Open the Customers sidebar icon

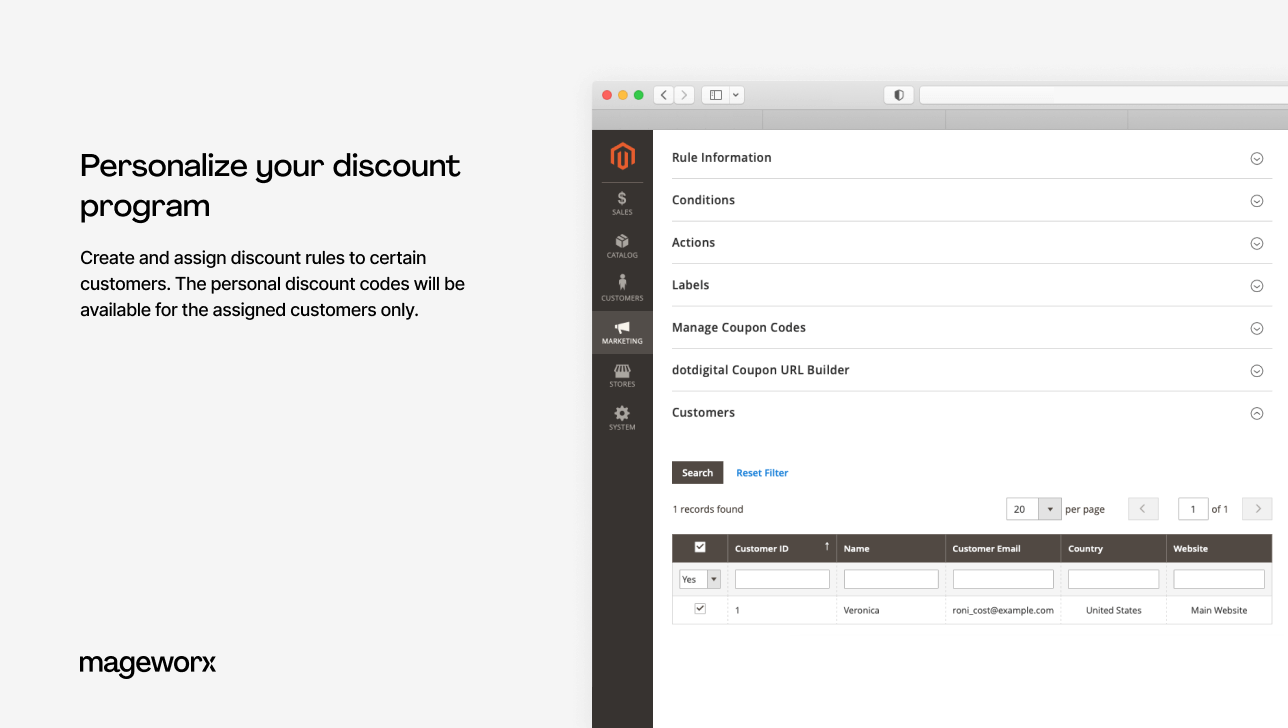[x=622, y=288]
